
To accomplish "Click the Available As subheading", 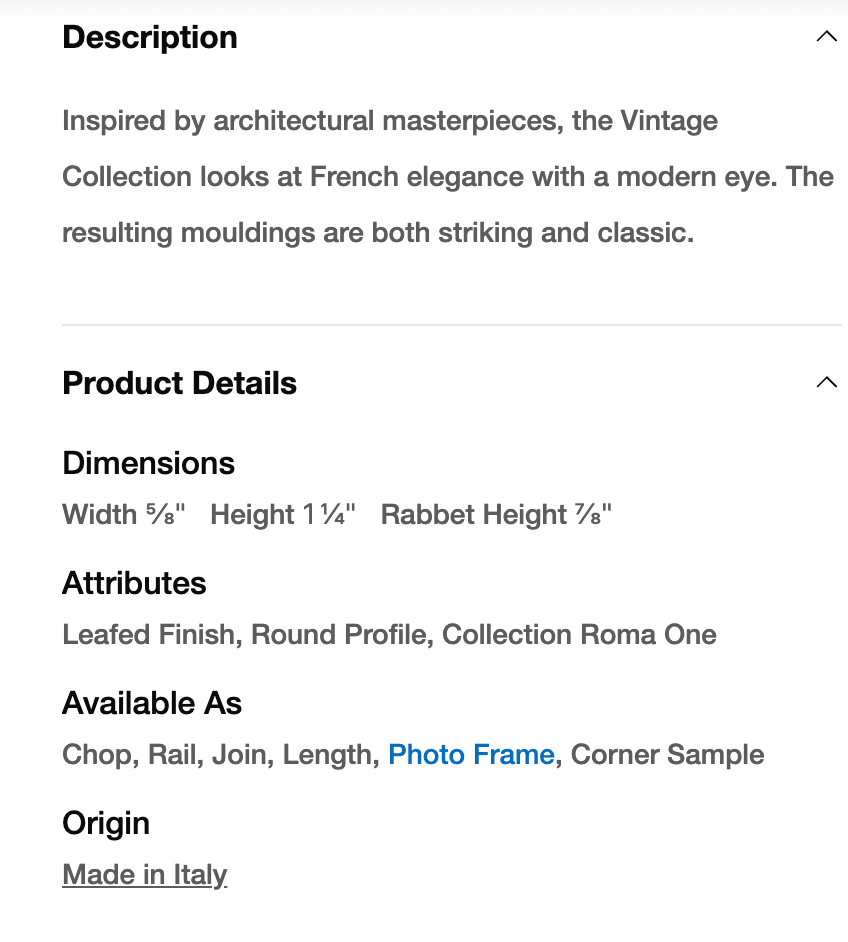I will pyautogui.click(x=152, y=703).
